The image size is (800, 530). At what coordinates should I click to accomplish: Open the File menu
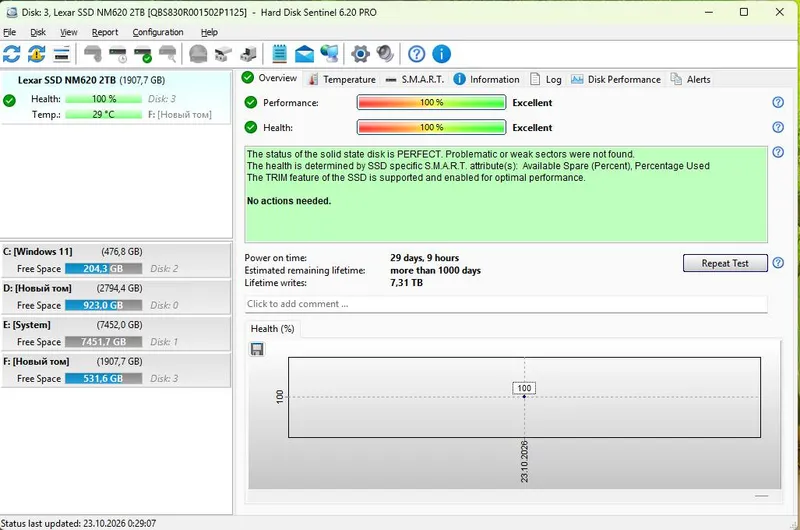9,32
